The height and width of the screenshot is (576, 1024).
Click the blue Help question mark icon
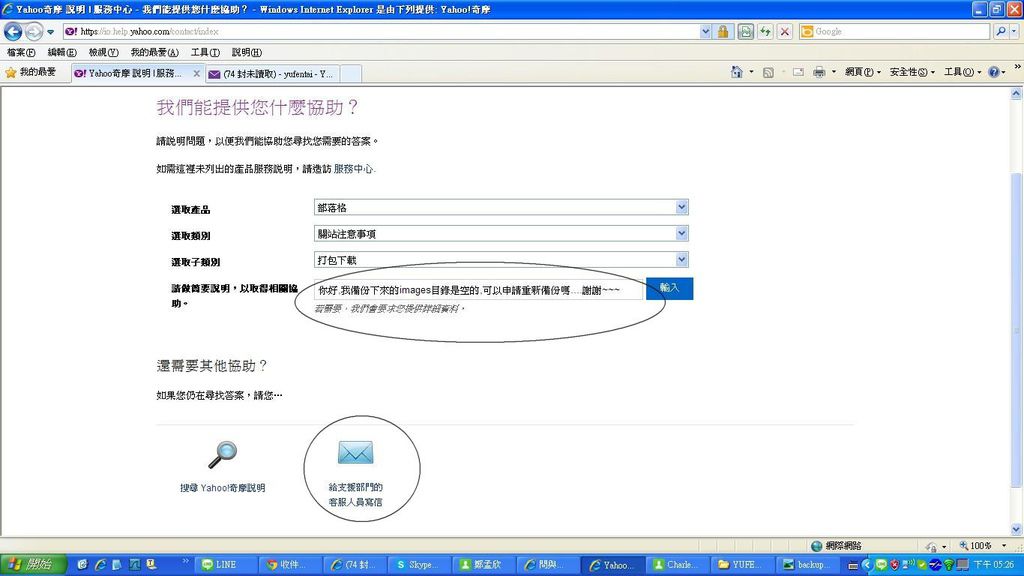click(x=993, y=72)
